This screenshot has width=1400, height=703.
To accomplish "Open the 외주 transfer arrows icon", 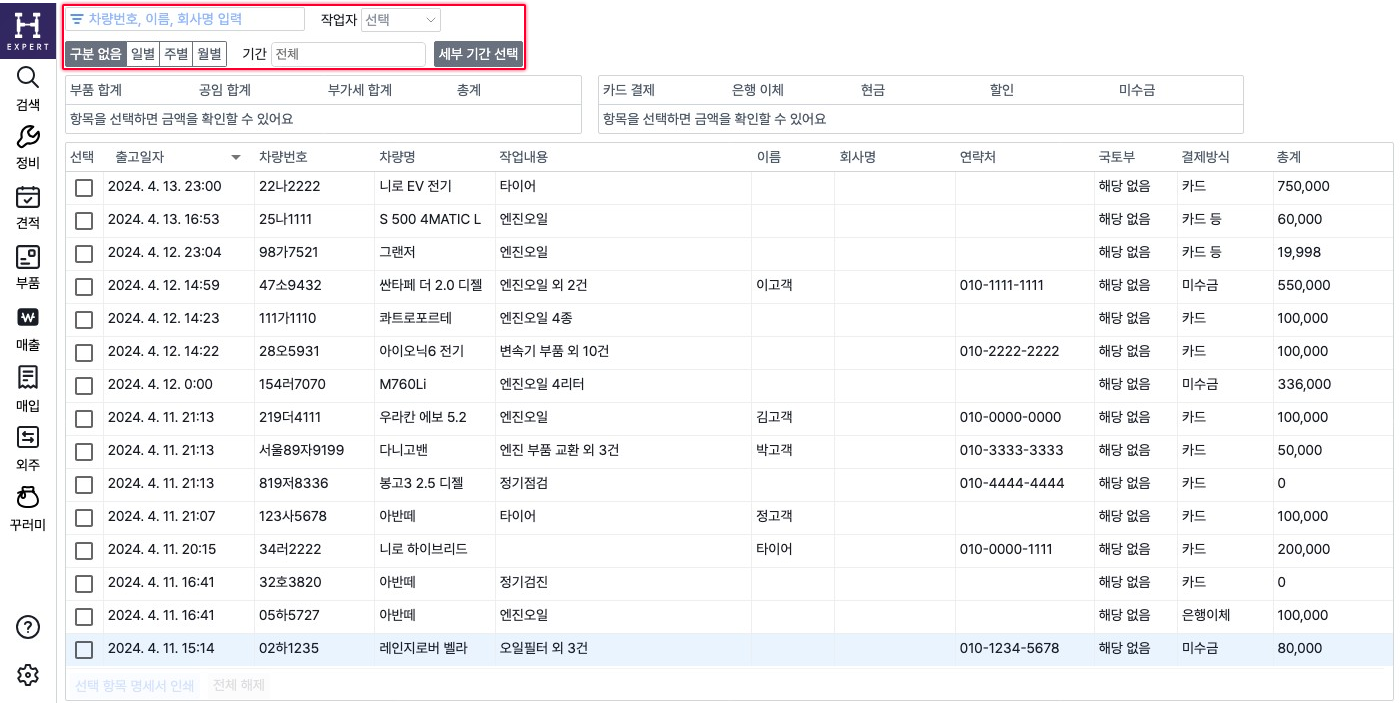I will point(28,437).
